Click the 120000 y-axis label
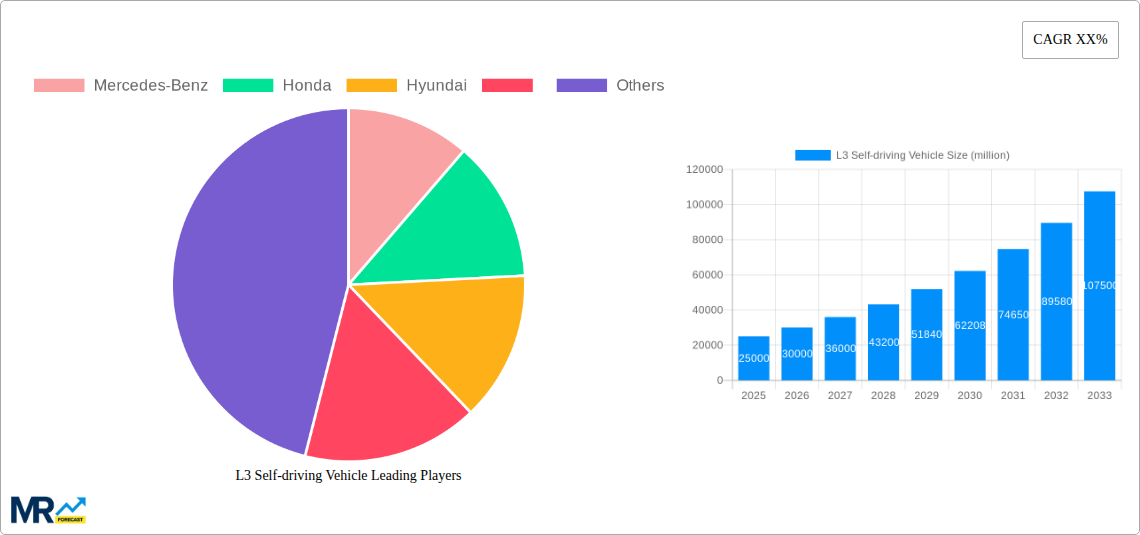The width and height of the screenshot is (1140, 535). (705, 169)
